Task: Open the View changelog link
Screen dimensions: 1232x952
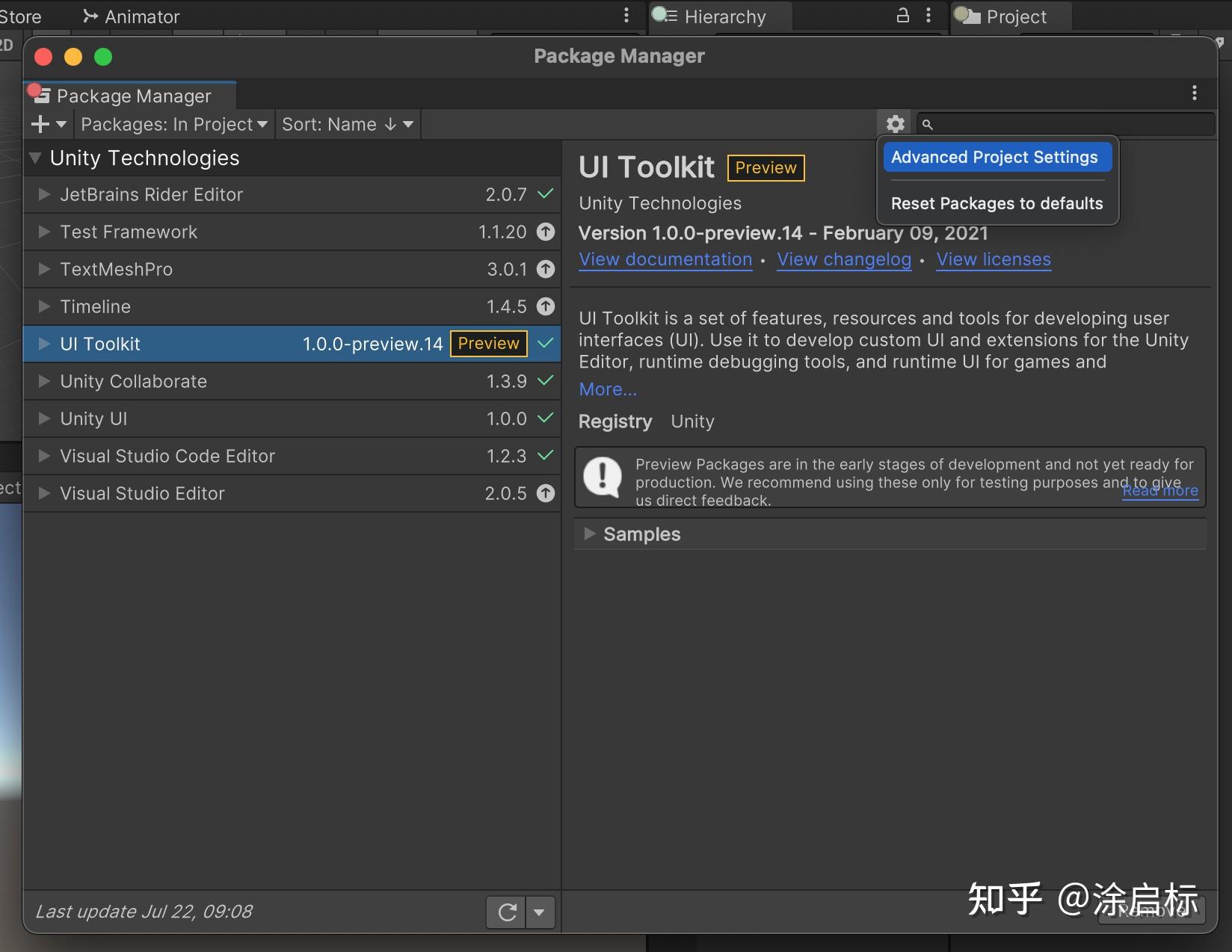Action: (844, 259)
